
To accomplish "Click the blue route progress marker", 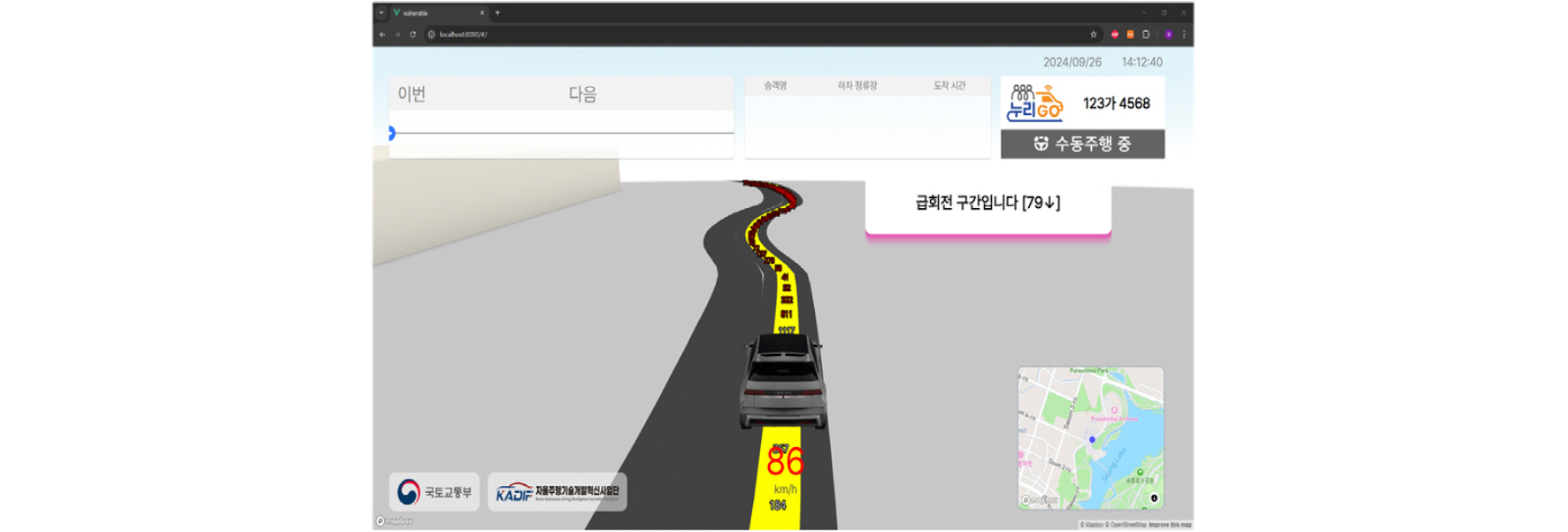I will 391,133.
